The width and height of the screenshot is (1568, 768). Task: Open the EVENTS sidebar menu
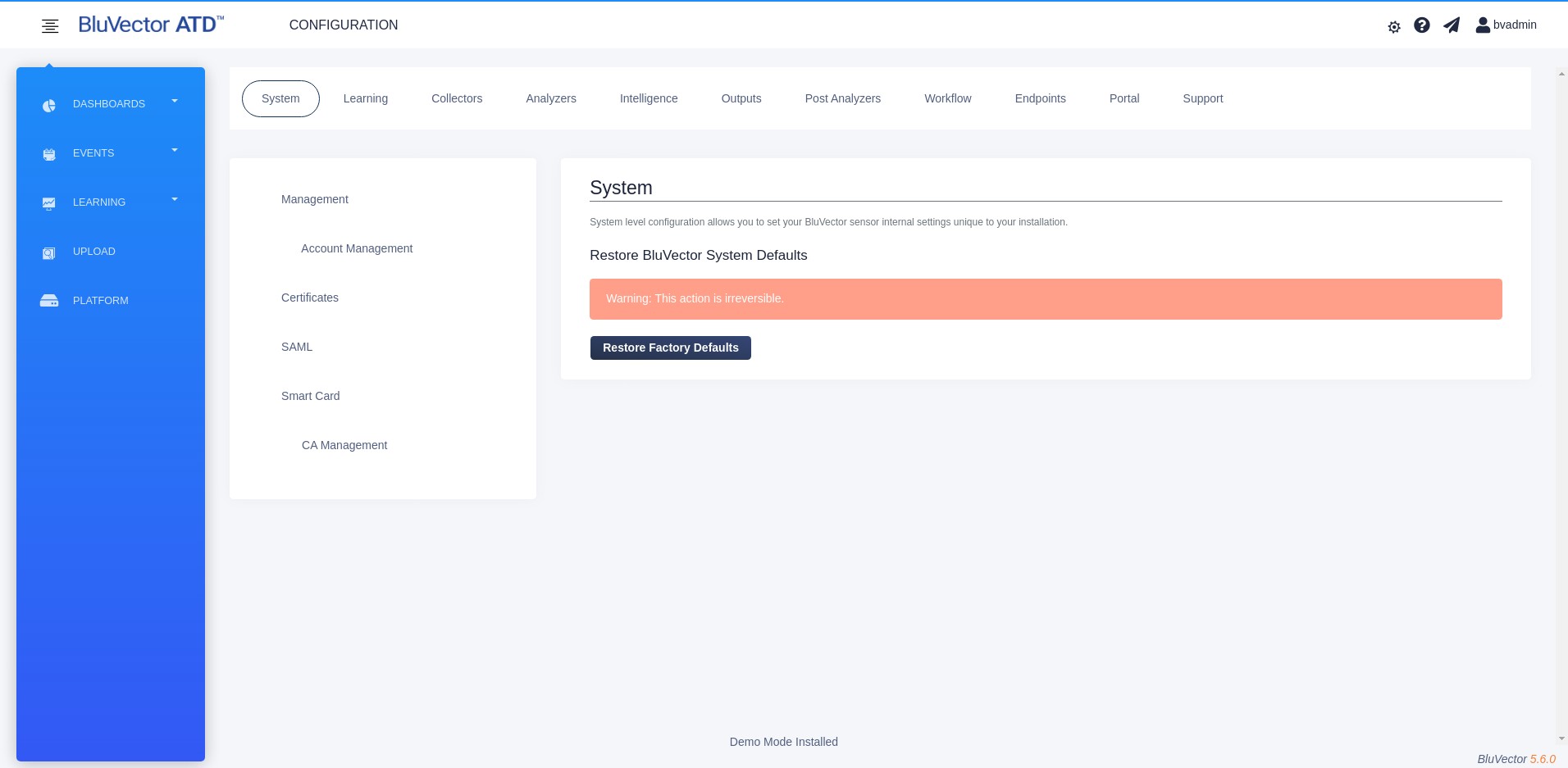[93, 153]
